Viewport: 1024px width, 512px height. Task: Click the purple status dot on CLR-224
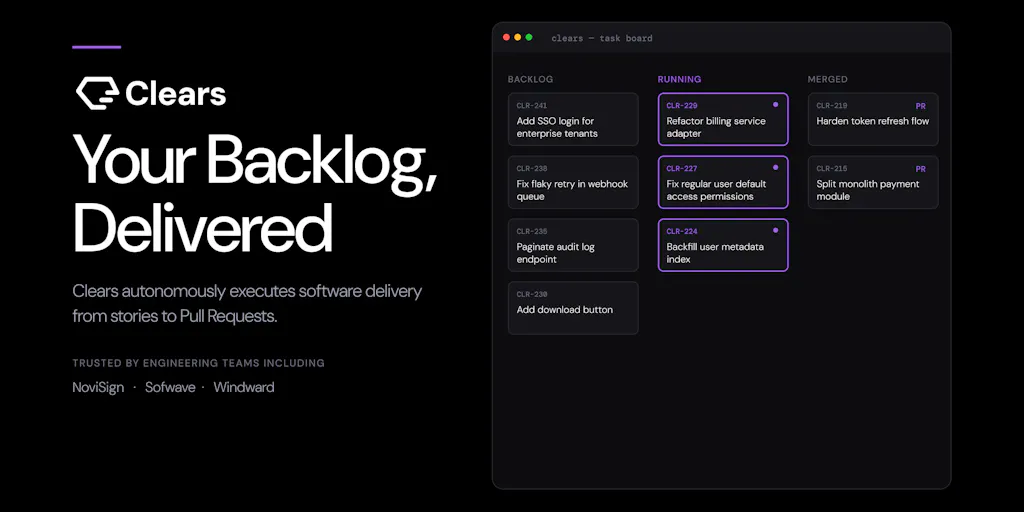775,231
